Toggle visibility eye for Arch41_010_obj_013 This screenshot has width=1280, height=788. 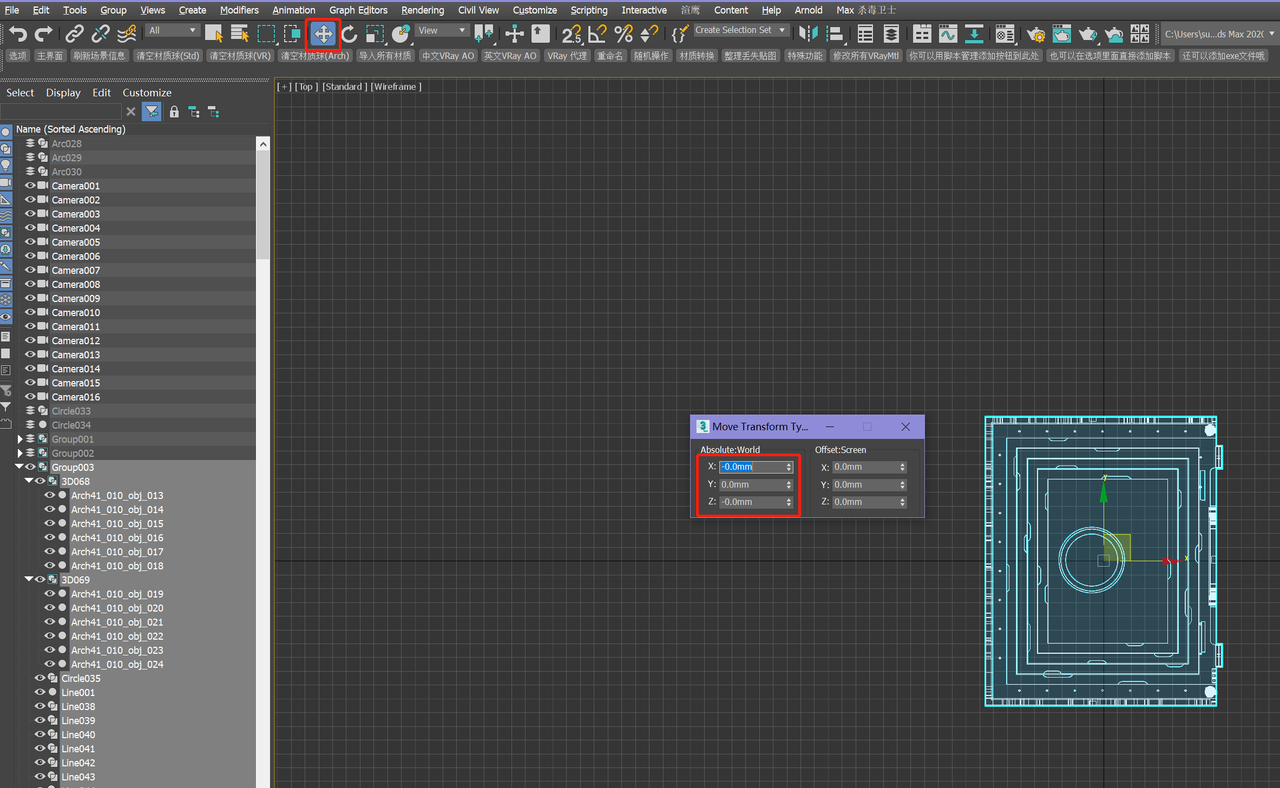coord(49,496)
